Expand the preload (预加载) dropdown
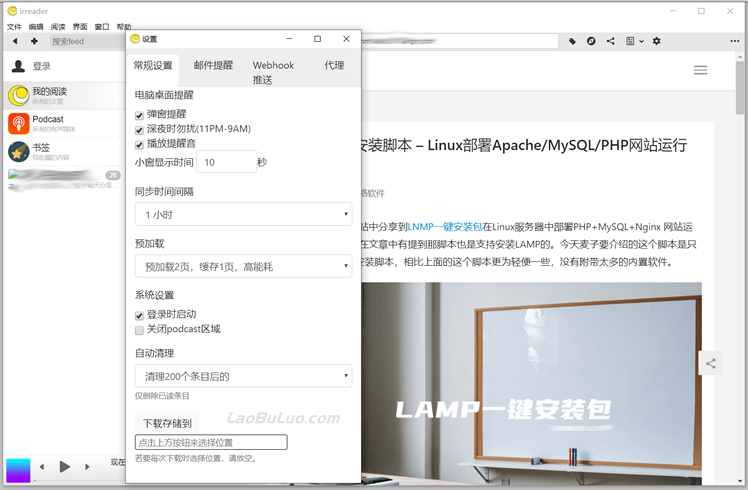This screenshot has width=748, height=490. click(243, 266)
